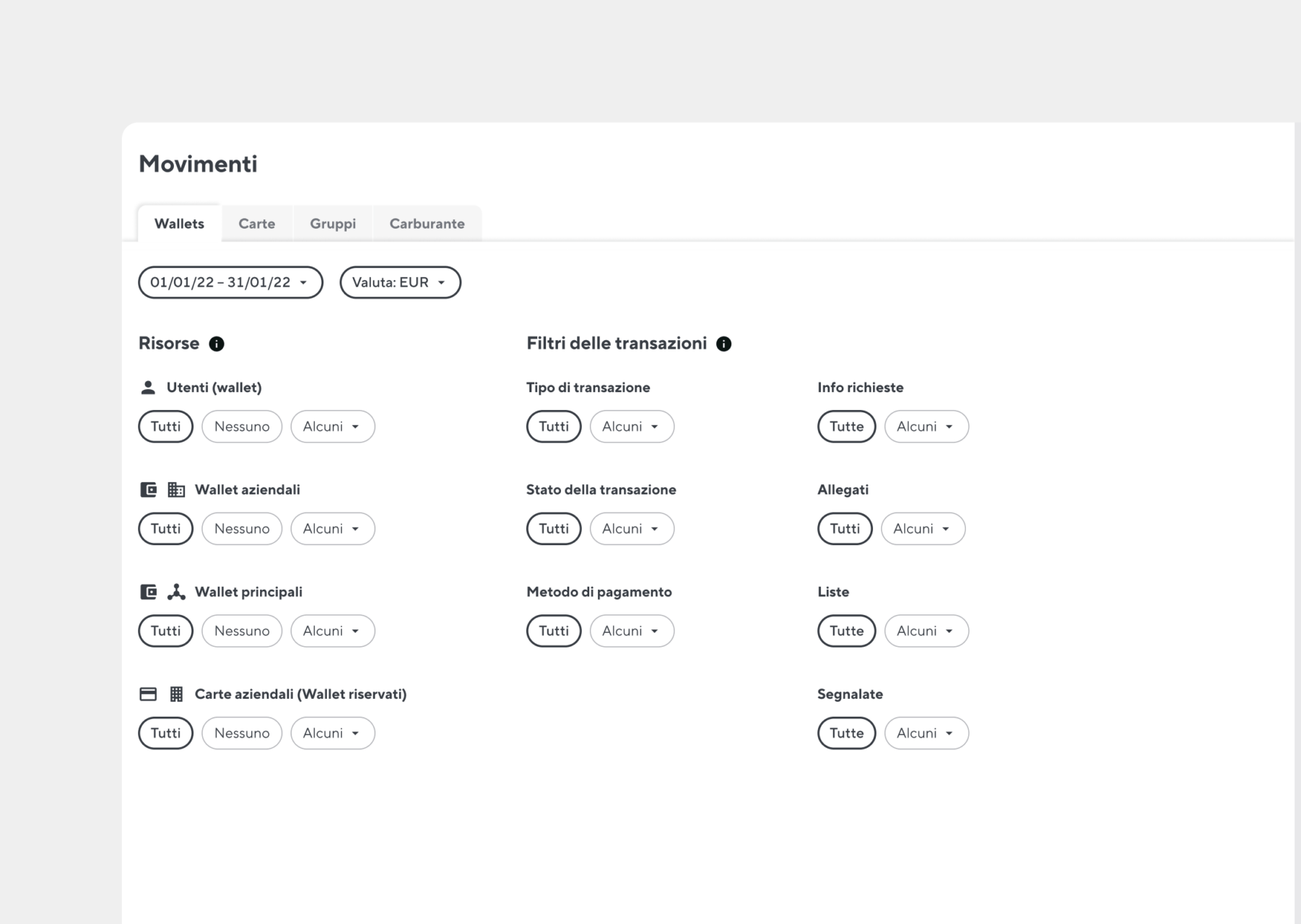Viewport: 1301px width, 924px height.
Task: Select Tutti for Utenti (wallet)
Action: (165, 427)
